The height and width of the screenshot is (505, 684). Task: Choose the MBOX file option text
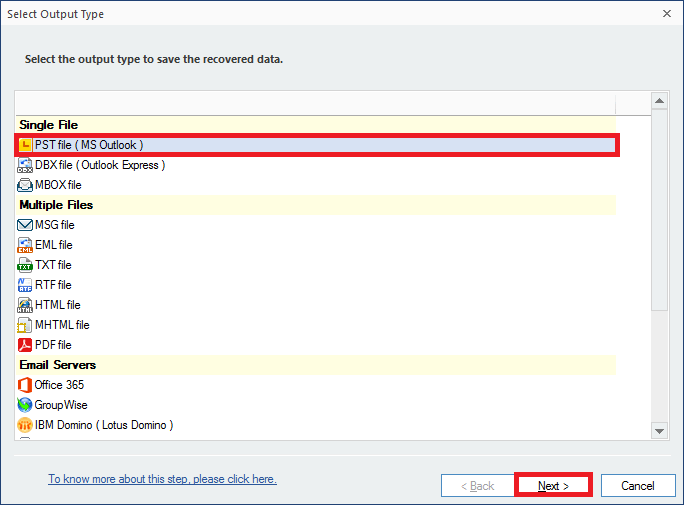click(58, 185)
